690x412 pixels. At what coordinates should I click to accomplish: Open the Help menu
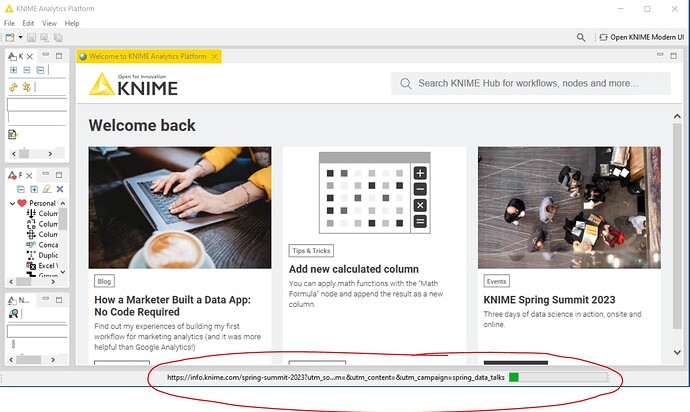(72, 23)
